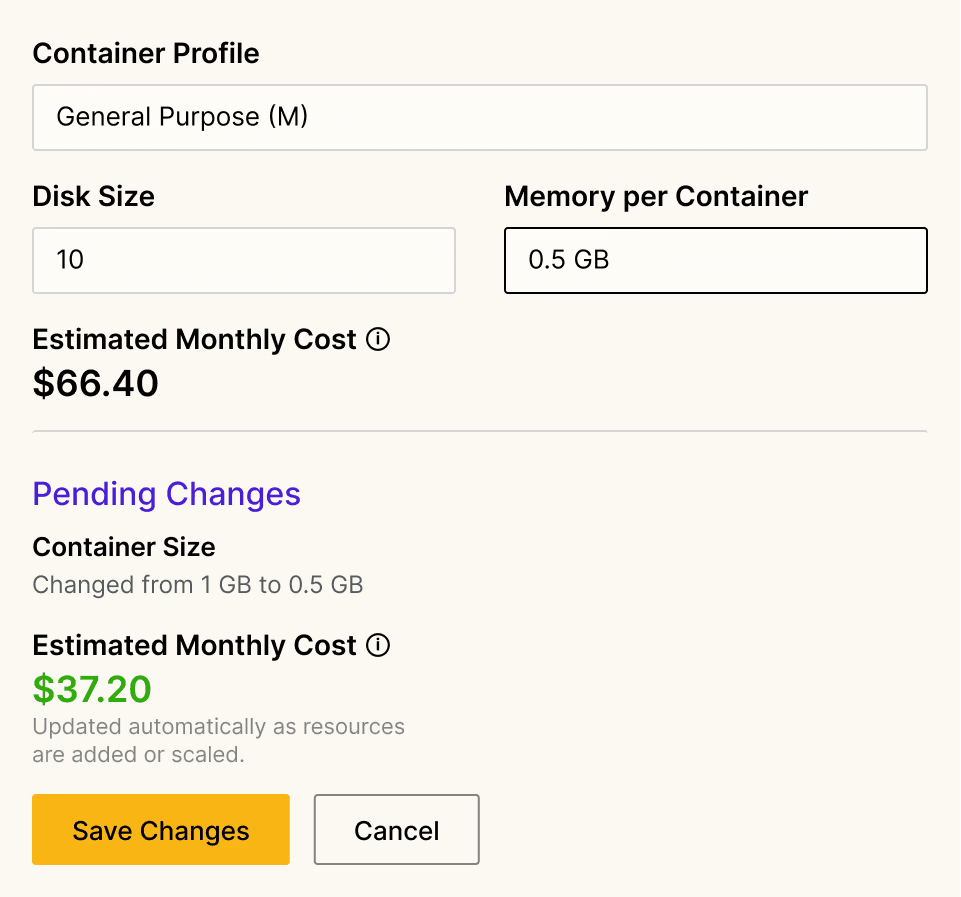Viewport: 961px width, 897px height.
Task: Click info icon beside pending Estimated Monthly Cost
Action: click(x=378, y=646)
